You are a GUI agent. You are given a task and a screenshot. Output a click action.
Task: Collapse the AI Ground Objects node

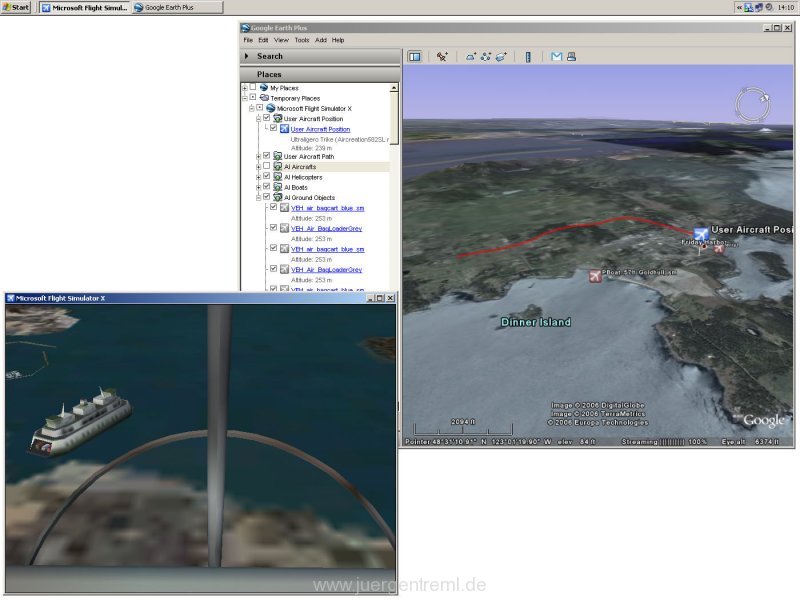coord(258,197)
